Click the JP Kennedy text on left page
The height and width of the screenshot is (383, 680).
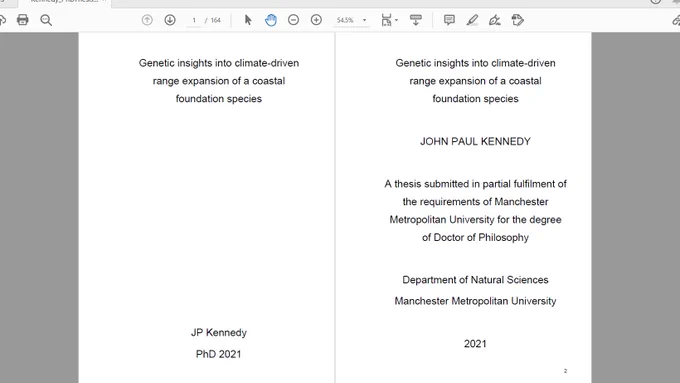[x=219, y=333]
